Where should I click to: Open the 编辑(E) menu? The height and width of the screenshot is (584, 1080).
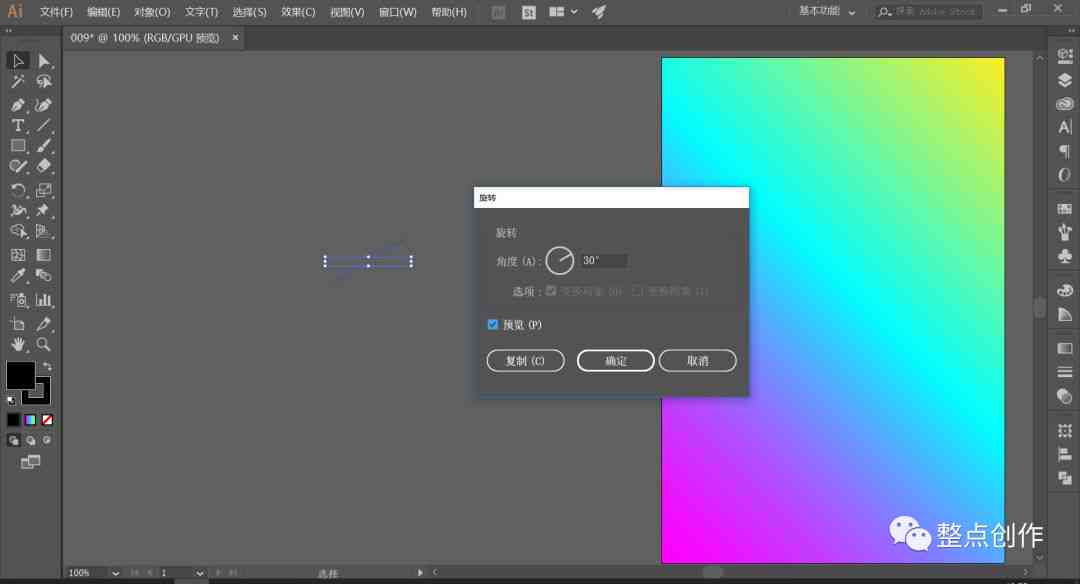103,12
